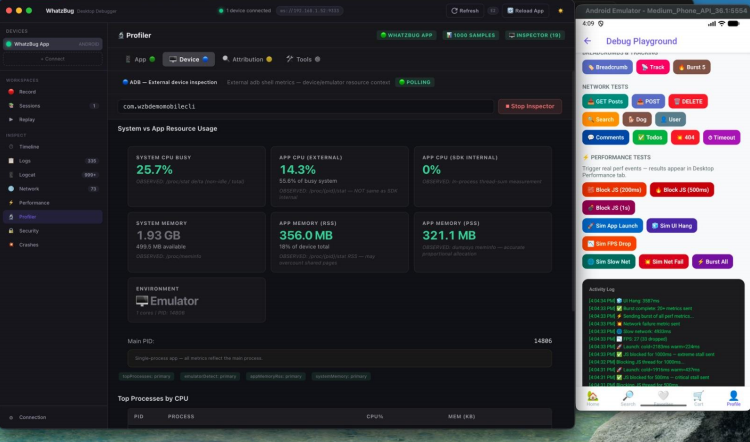
Task: Tap the Comments button
Action: point(606,137)
